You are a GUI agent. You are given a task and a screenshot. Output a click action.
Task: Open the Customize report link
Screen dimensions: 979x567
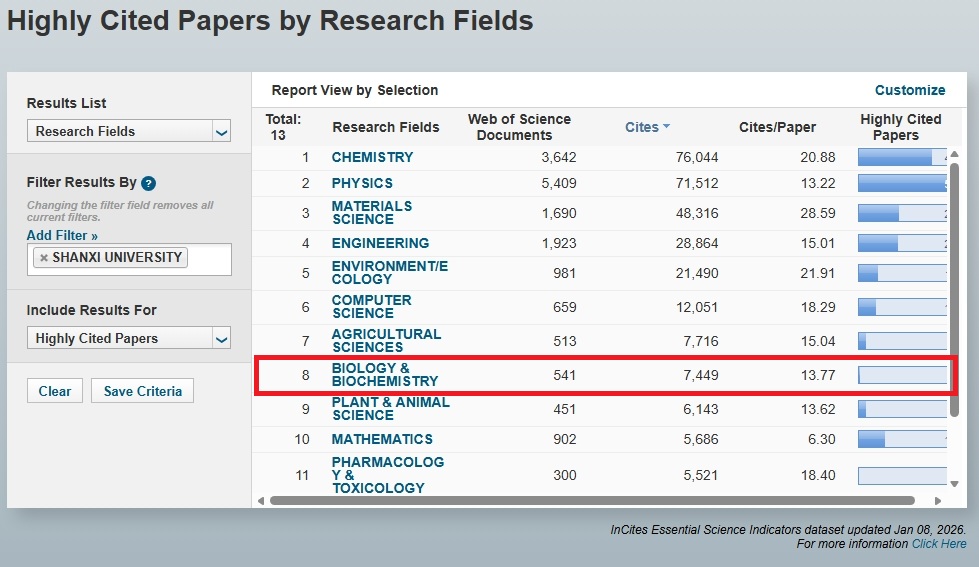pyautogui.click(x=909, y=90)
